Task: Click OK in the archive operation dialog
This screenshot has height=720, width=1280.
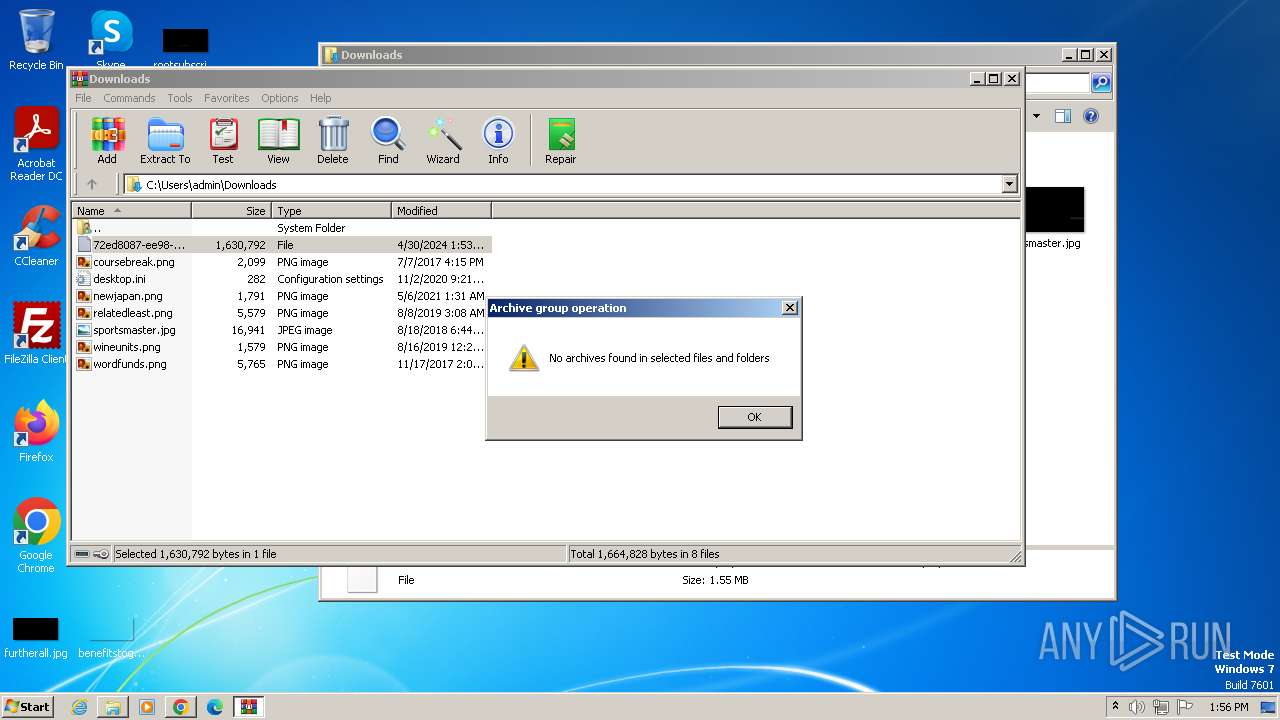Action: pos(755,417)
